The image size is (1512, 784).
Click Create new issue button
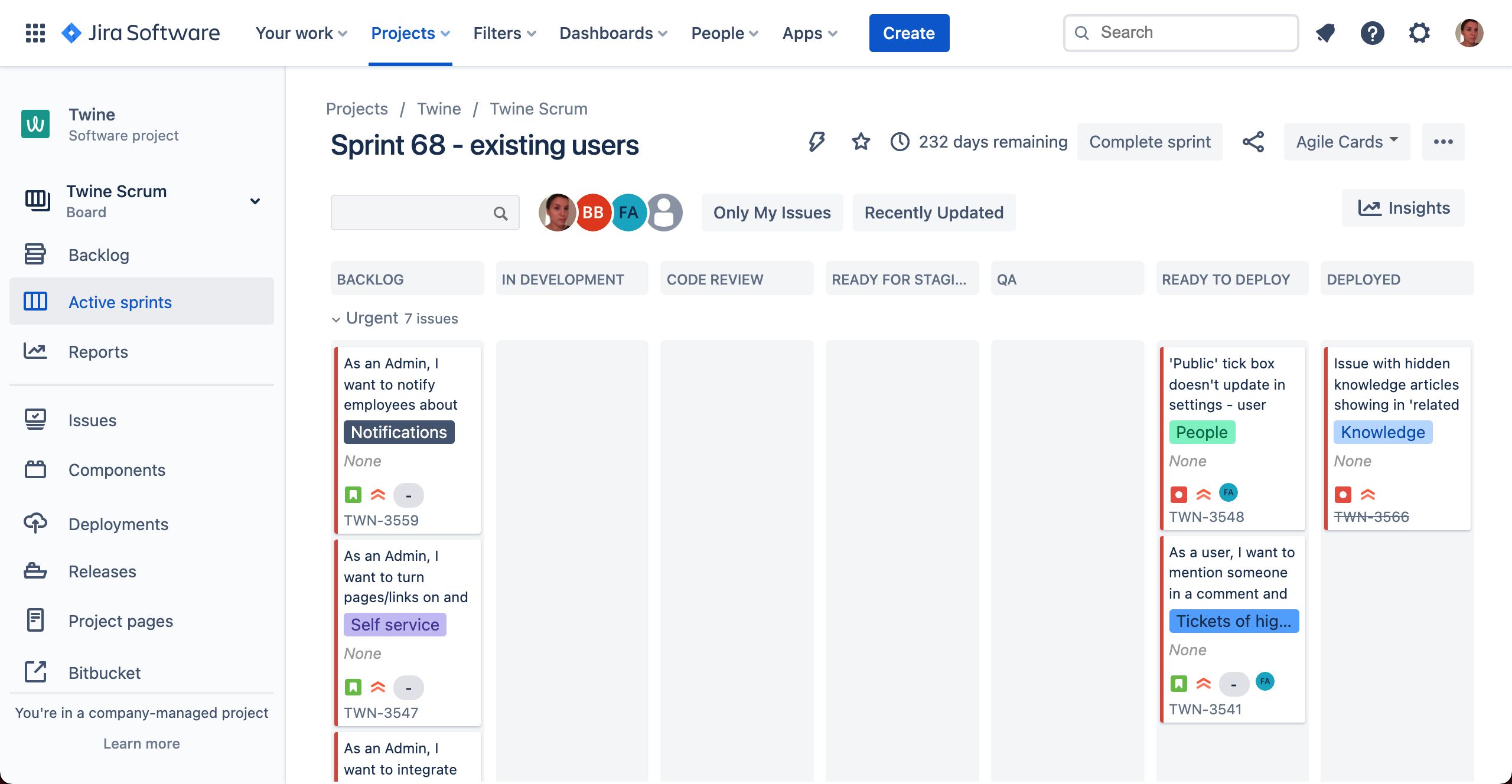pyautogui.click(x=909, y=32)
